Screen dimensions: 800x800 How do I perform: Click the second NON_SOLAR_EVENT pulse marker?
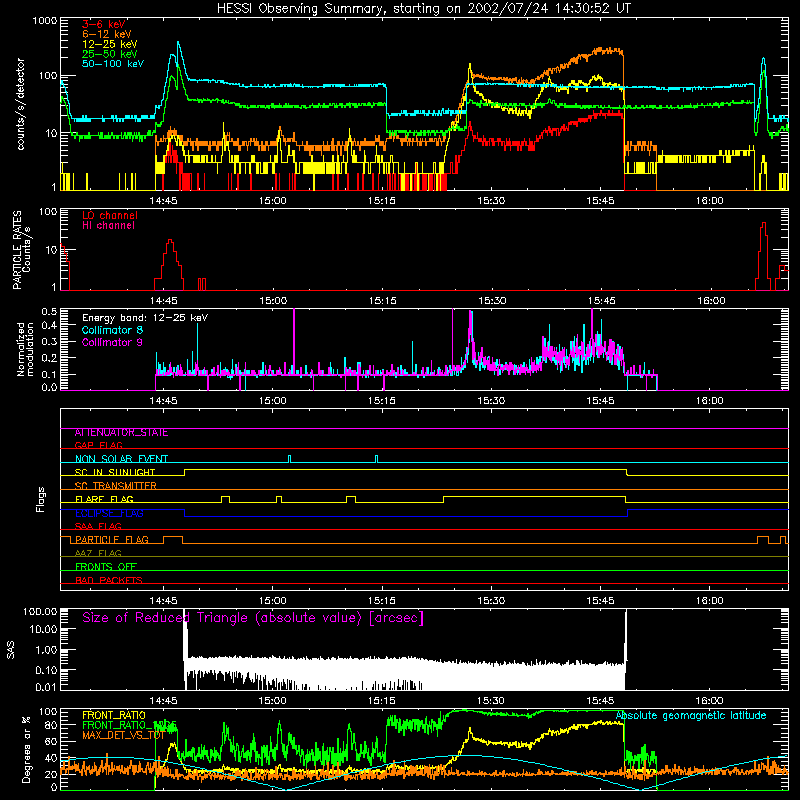pyautogui.click(x=377, y=459)
